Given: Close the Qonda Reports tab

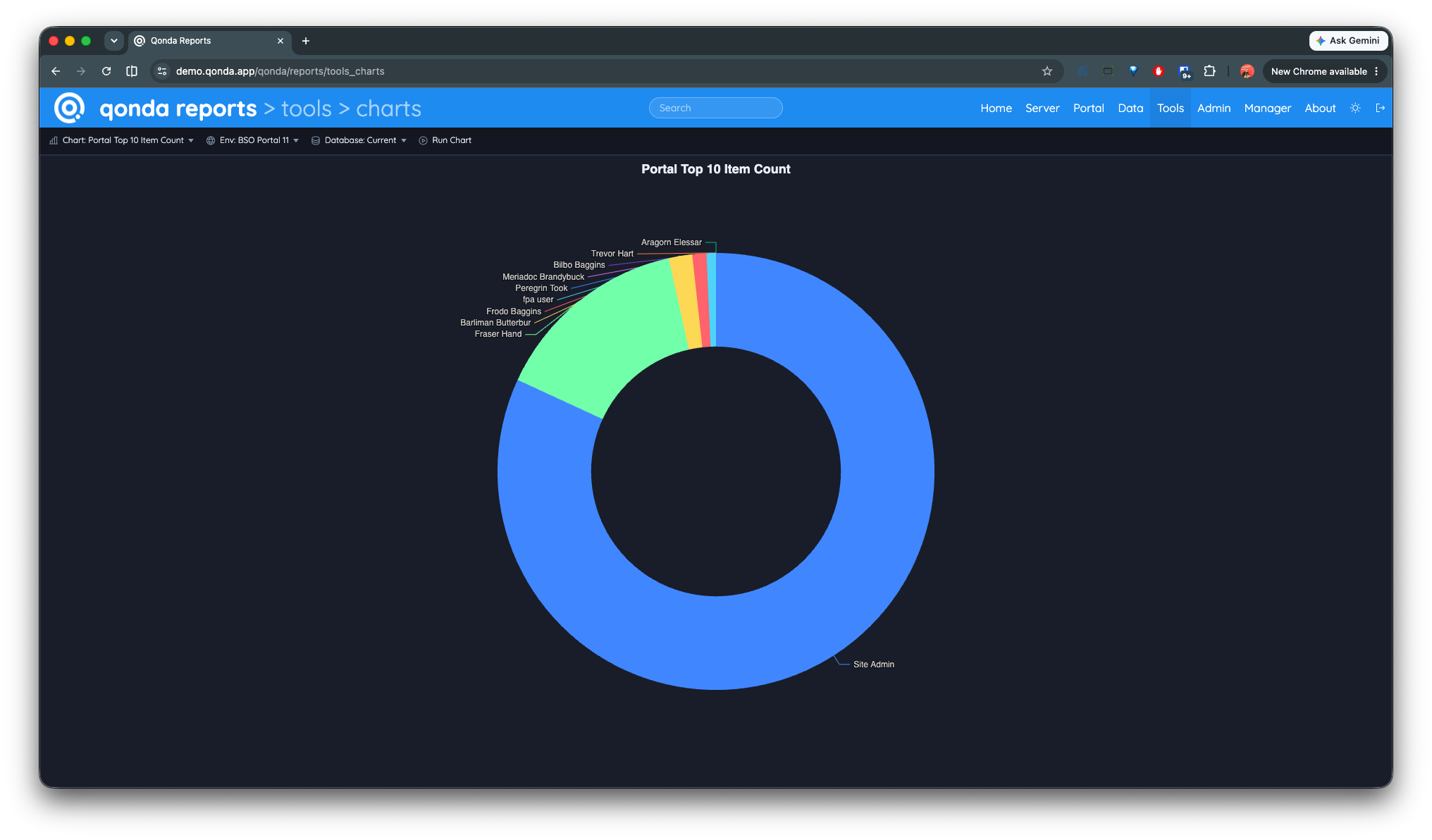Looking at the screenshot, I should click(x=280, y=41).
